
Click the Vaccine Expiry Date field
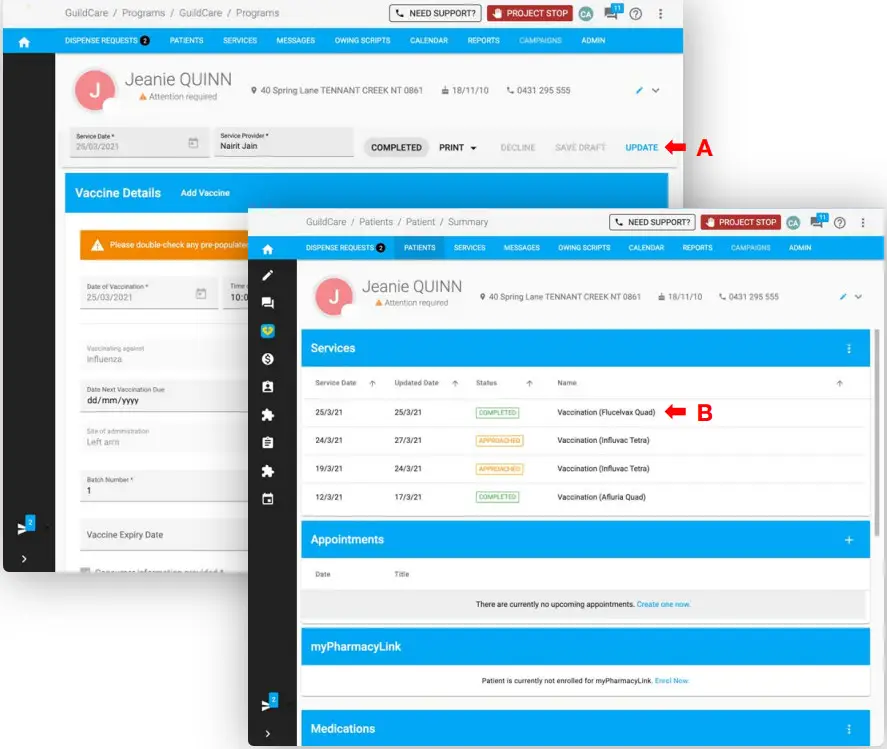[x=164, y=535]
